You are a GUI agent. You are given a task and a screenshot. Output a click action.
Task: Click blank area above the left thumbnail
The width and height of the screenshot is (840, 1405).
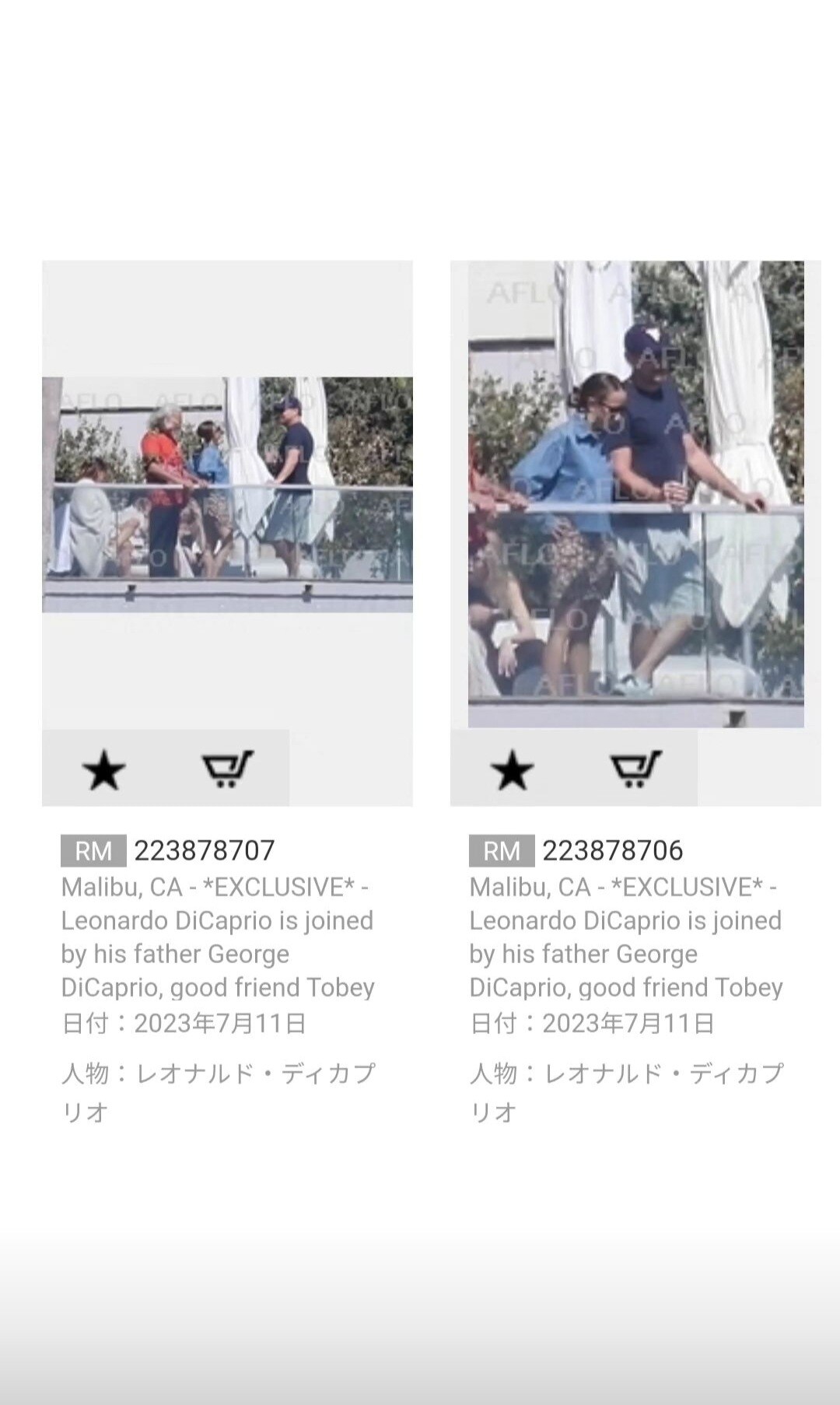coord(227,319)
